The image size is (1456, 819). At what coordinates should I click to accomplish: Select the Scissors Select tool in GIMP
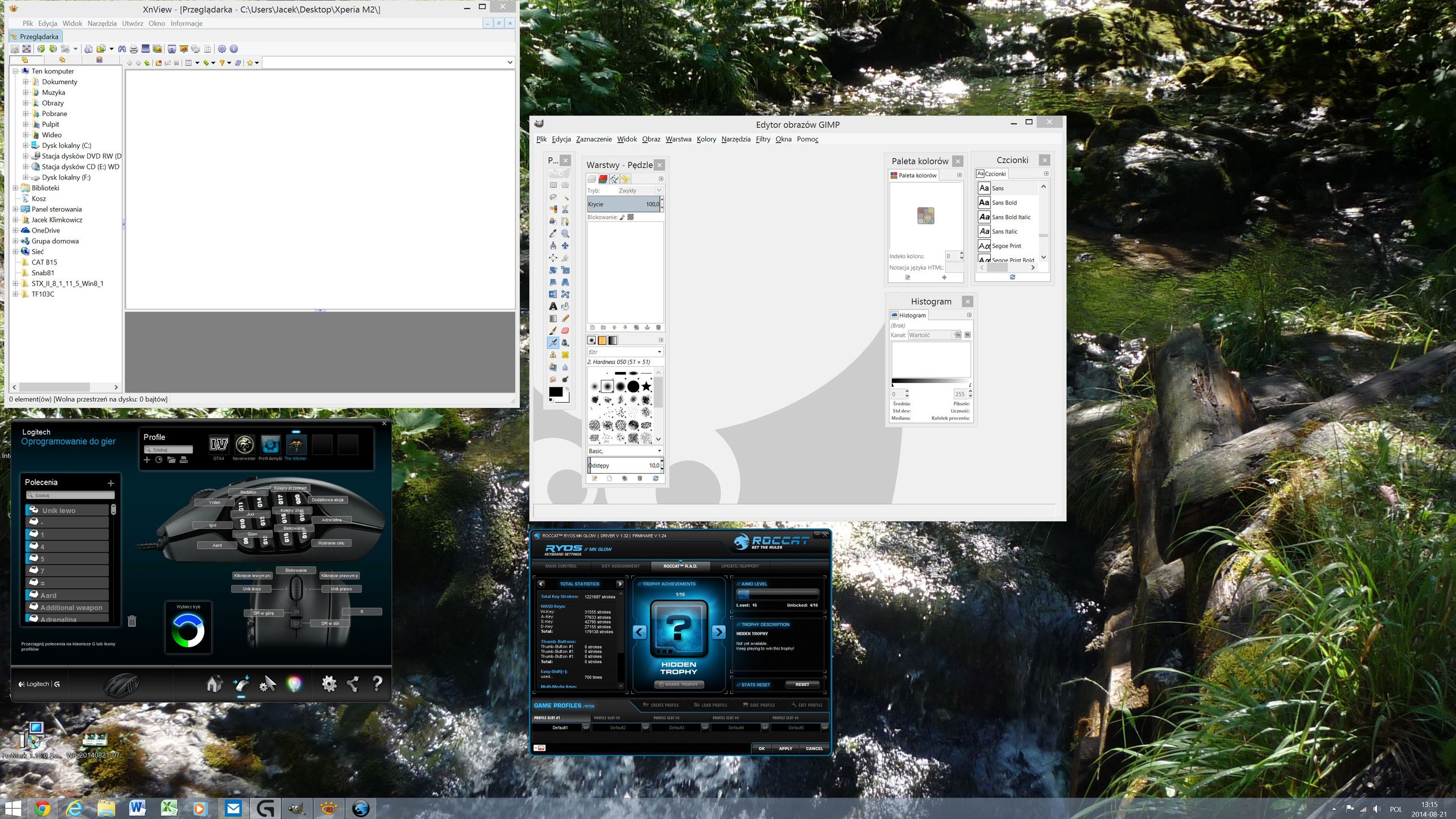(565, 209)
